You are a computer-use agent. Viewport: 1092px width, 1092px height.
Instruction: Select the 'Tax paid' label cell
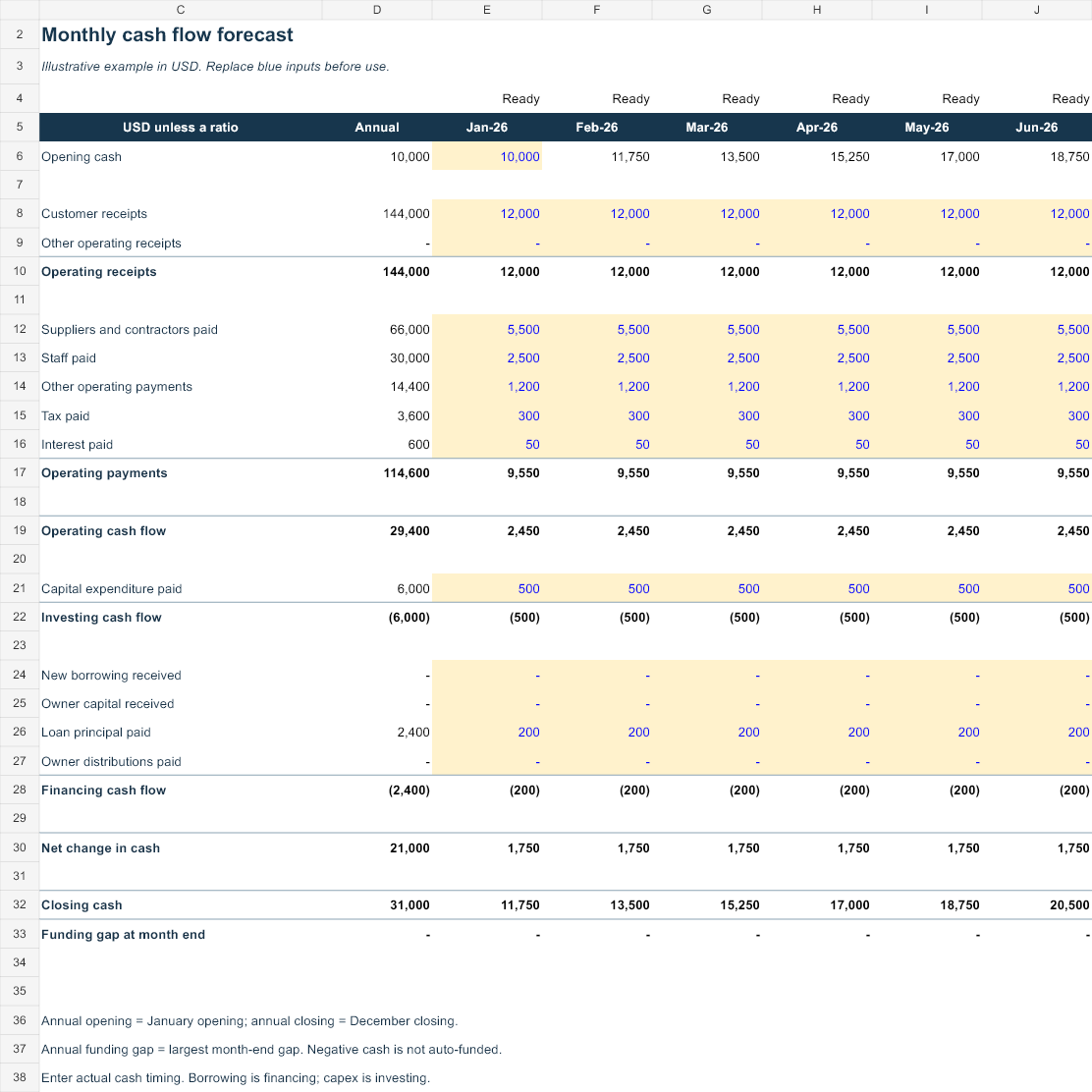(x=181, y=415)
